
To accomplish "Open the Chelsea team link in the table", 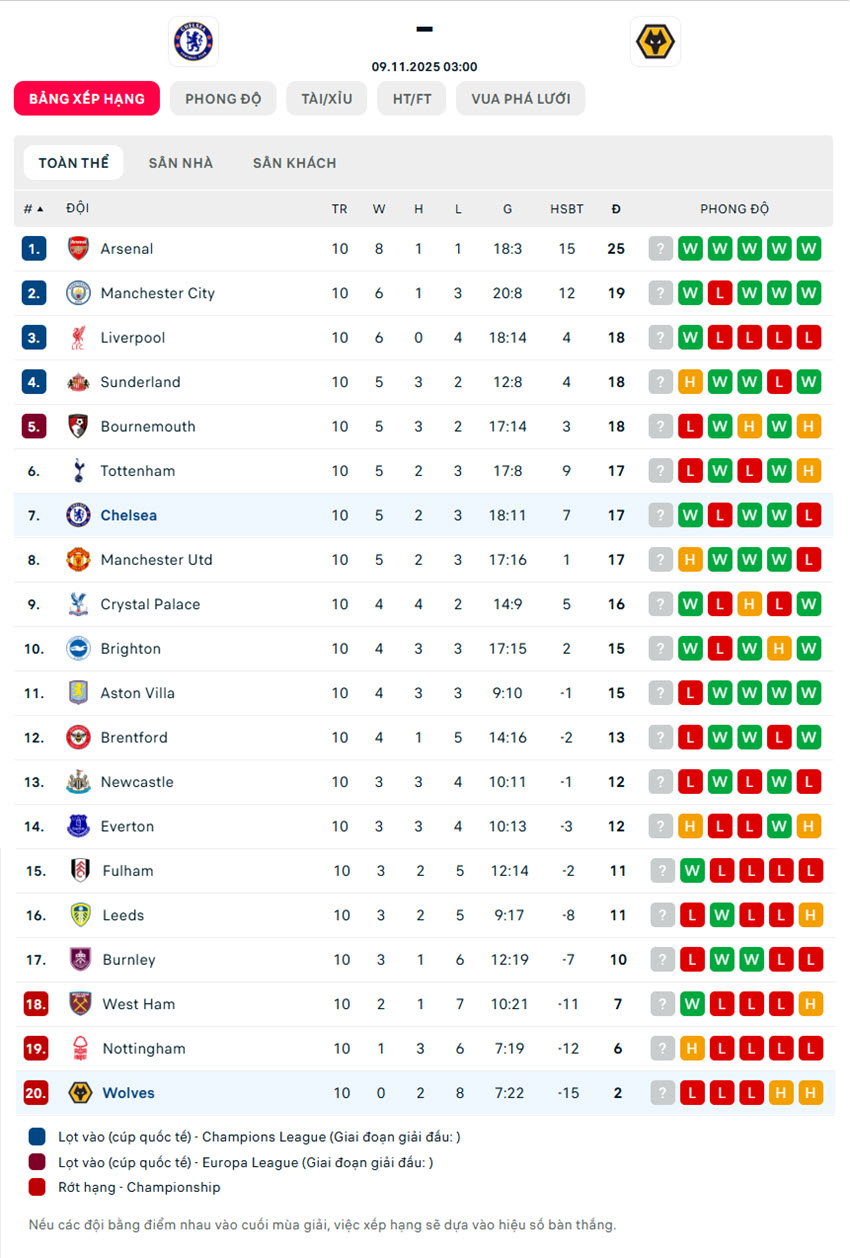I will click(128, 516).
